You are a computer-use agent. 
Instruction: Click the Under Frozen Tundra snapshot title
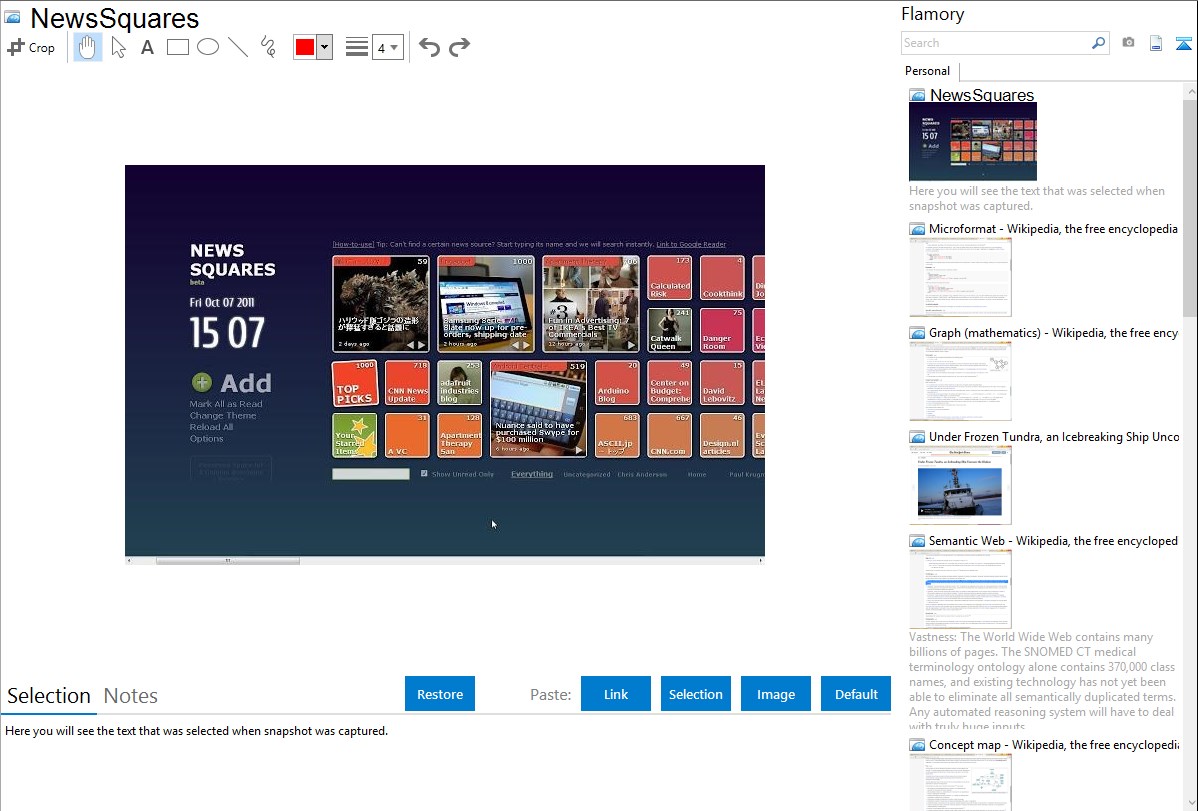tap(1054, 436)
